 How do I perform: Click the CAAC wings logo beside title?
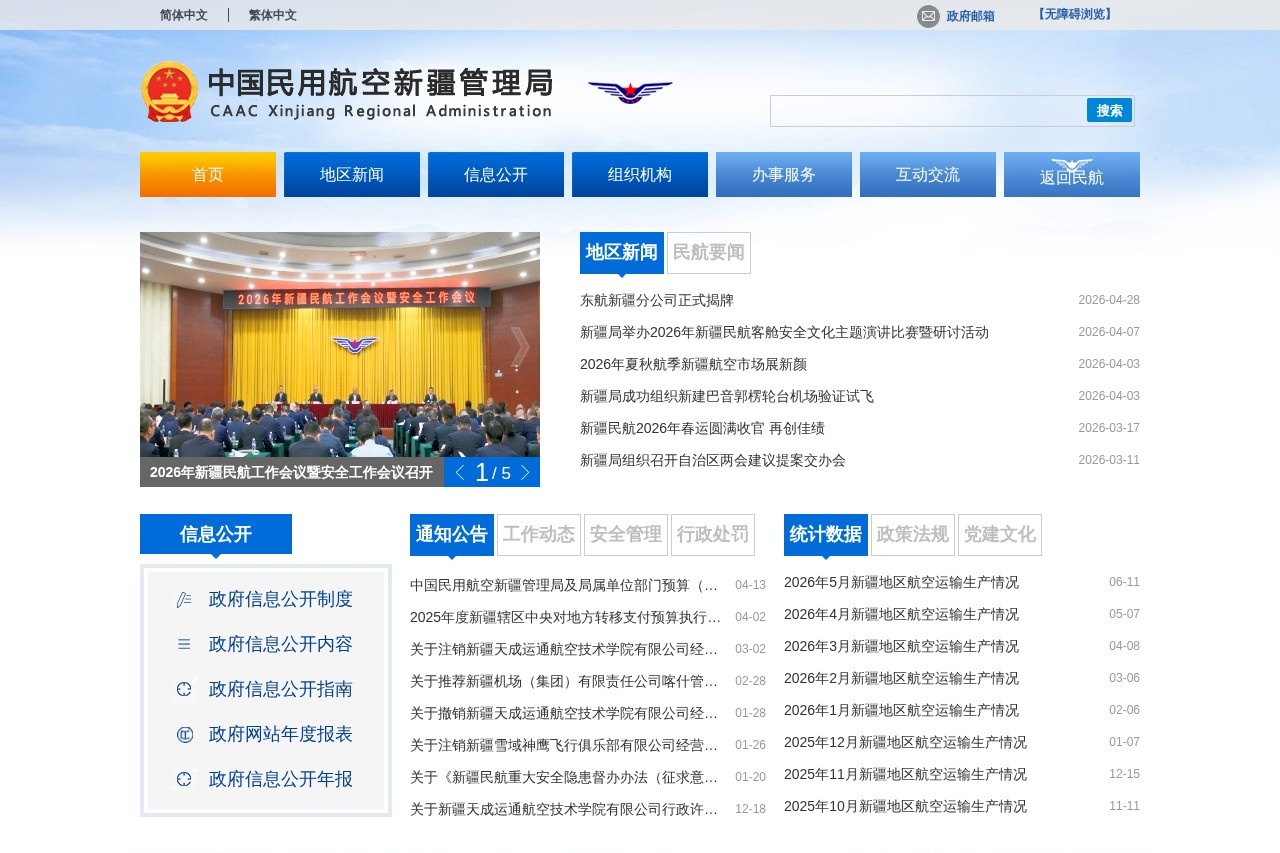(630, 92)
